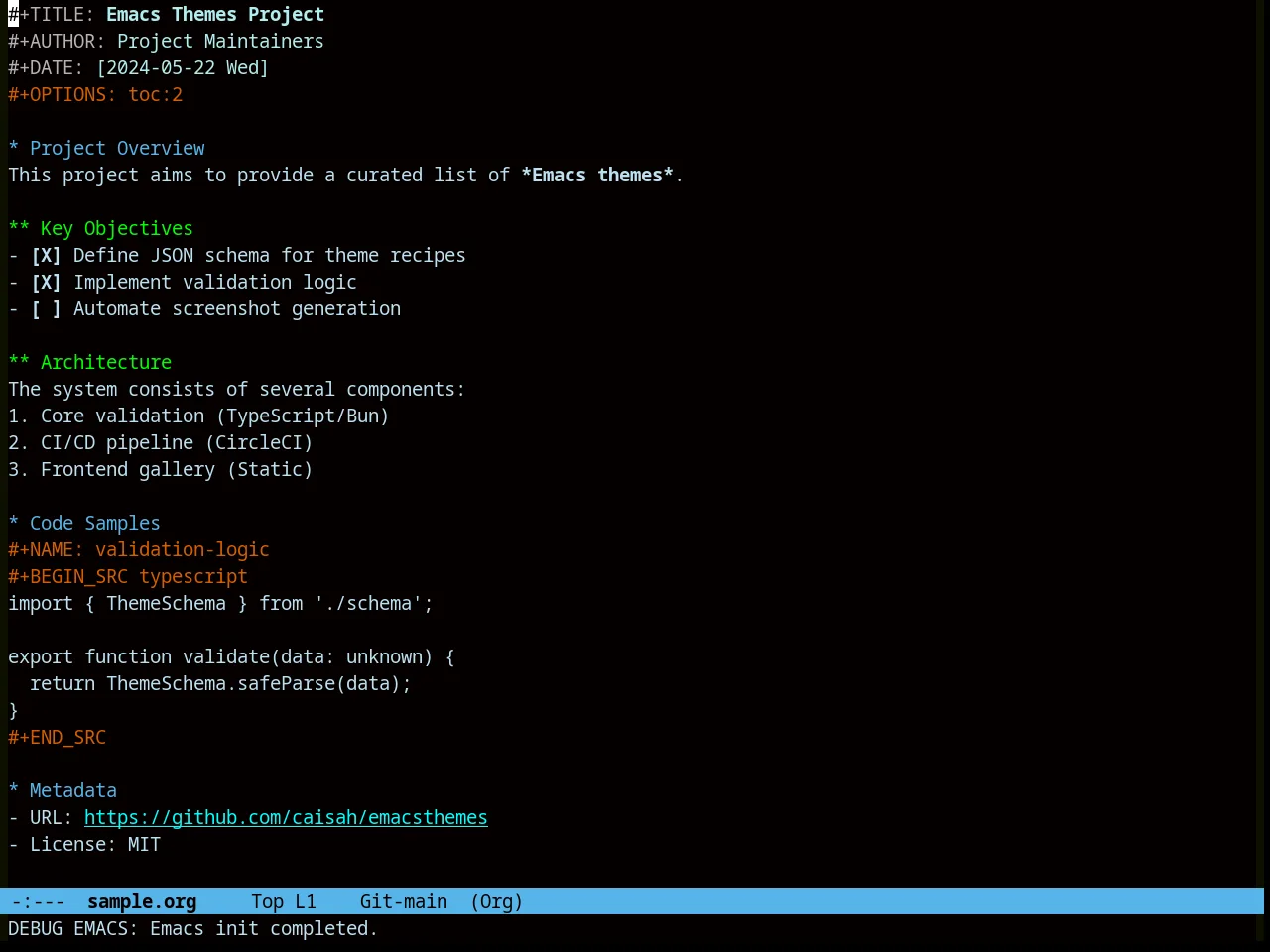Click the '#+OPTIONS: toc:2' keyword line

tap(95, 95)
